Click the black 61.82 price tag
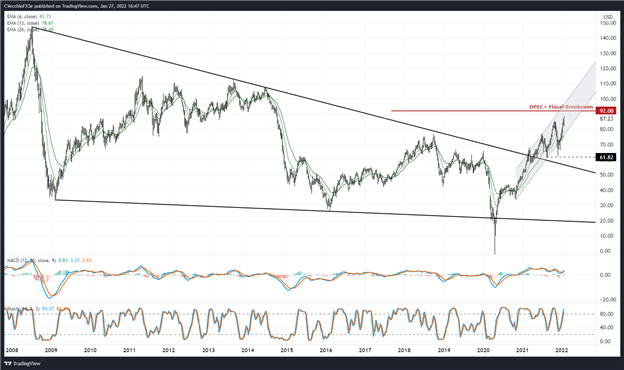Image resolution: width=624 pixels, height=370 pixels. 606,158
